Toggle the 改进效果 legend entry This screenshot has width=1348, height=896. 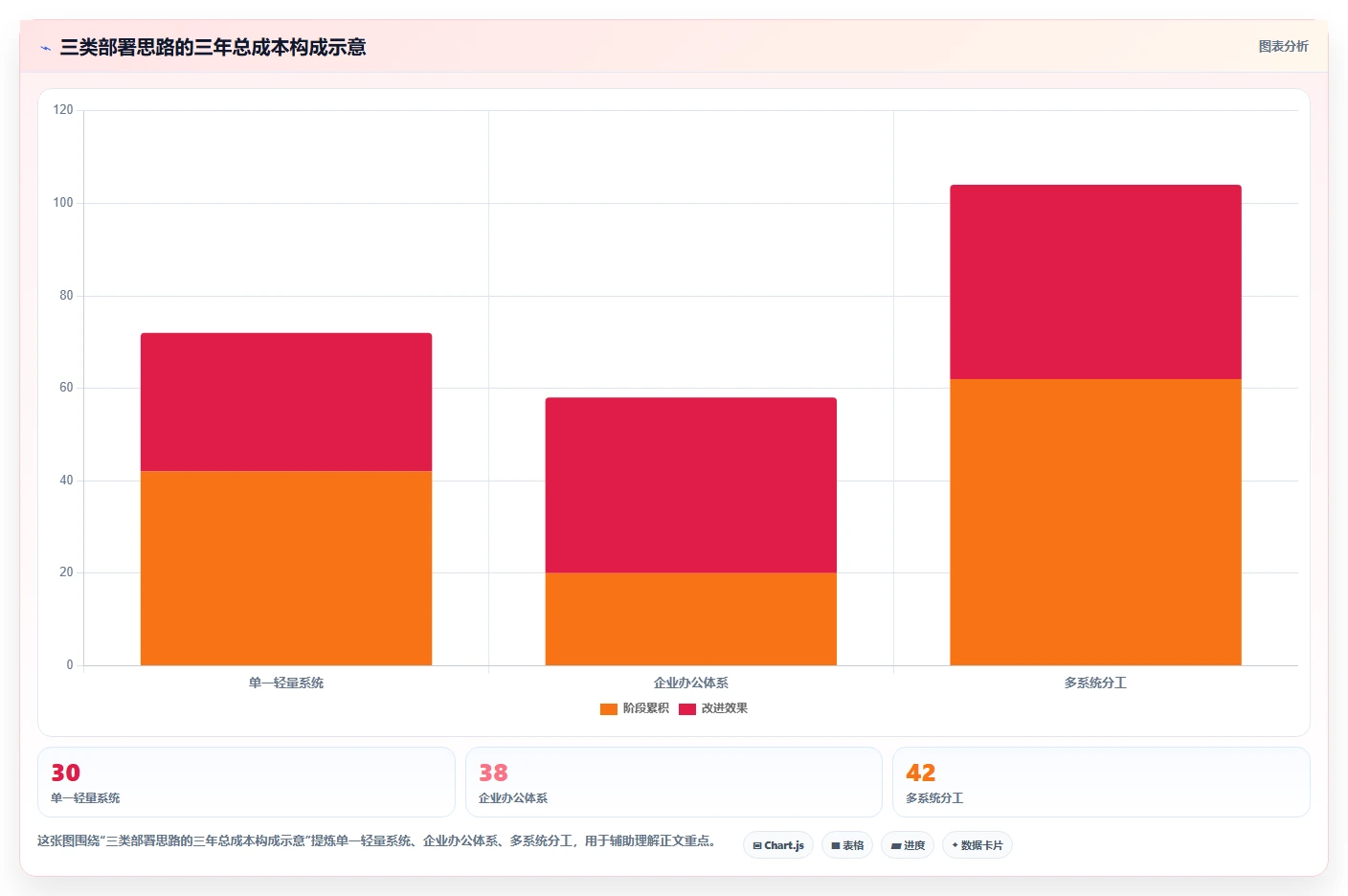(713, 708)
